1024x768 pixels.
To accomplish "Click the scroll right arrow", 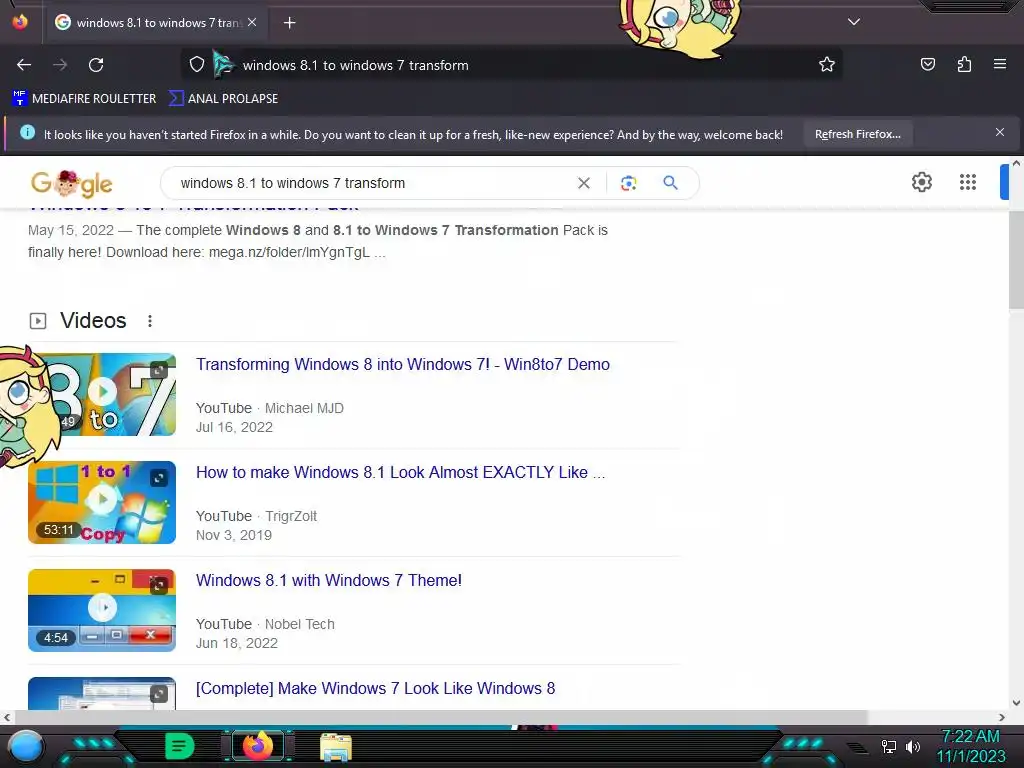I will point(1002,717).
